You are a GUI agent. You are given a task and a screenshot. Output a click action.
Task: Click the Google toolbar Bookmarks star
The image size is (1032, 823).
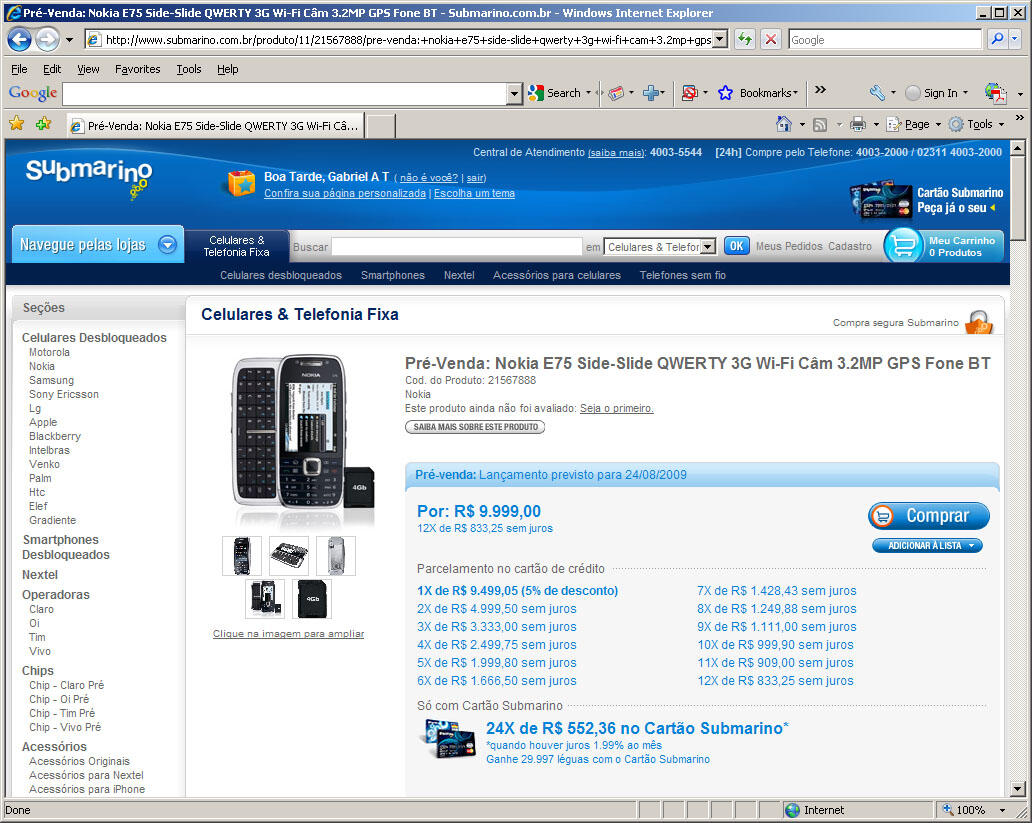coord(726,93)
